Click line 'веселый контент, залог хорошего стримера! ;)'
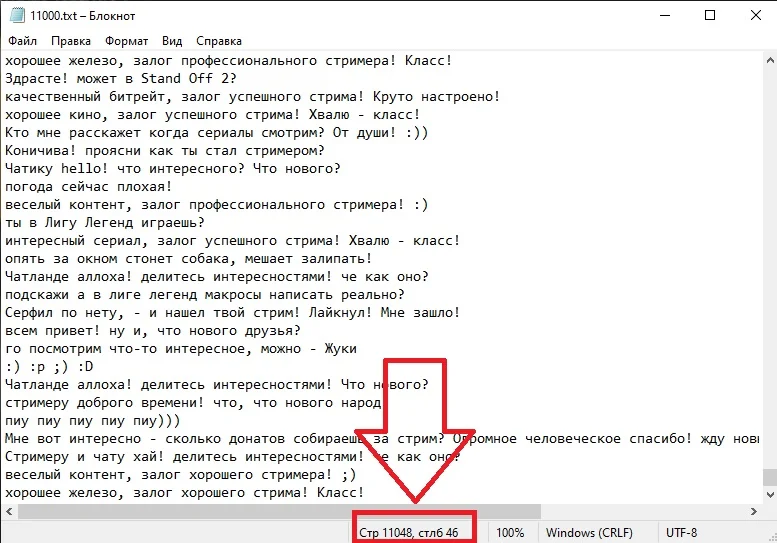The width and height of the screenshot is (777, 543). 180,475
